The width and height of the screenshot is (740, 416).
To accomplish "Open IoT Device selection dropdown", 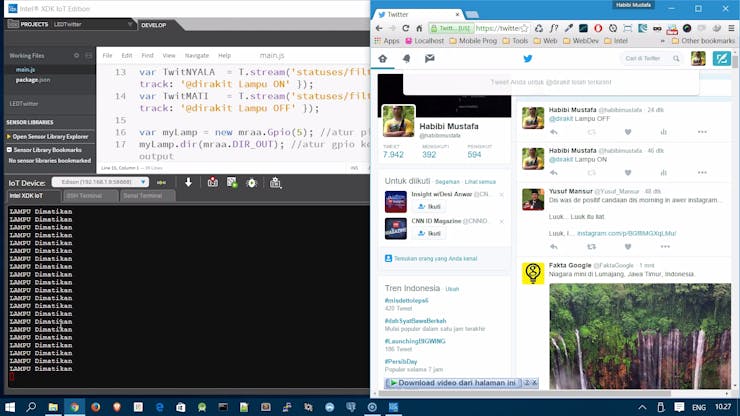I will [101, 182].
